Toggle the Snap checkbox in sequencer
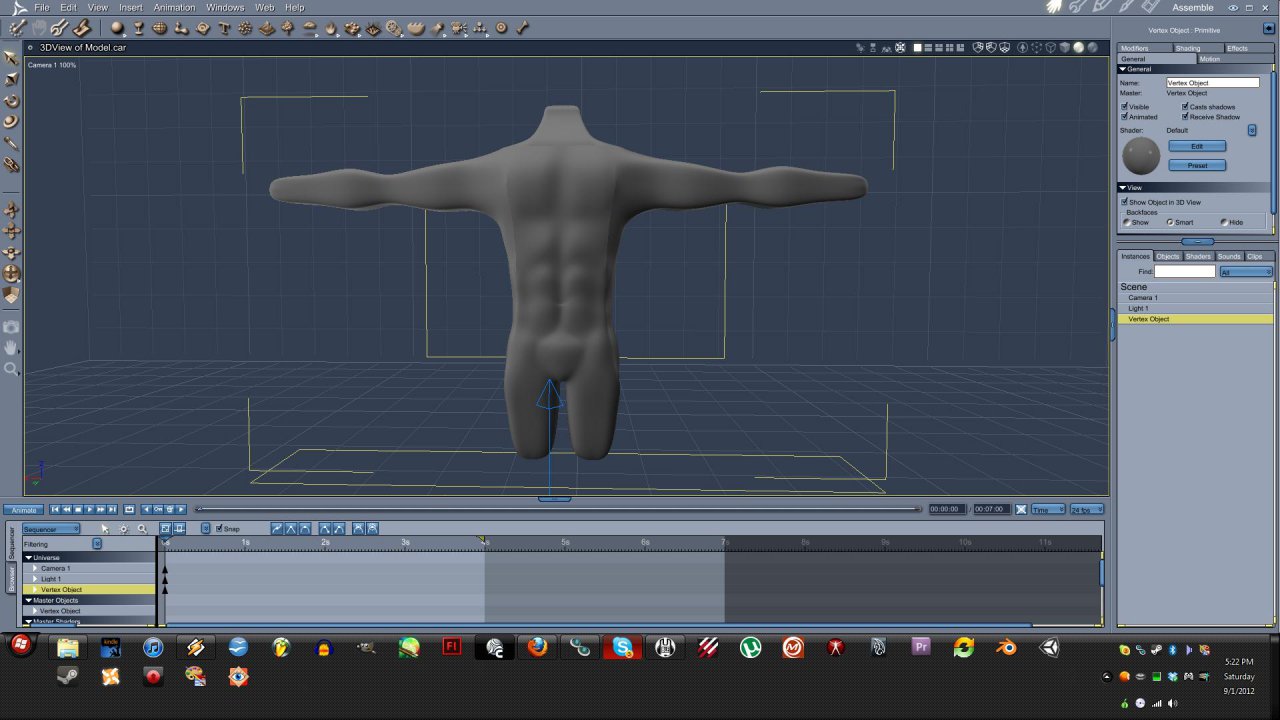Screen dimensions: 1280x720 (x=220, y=529)
